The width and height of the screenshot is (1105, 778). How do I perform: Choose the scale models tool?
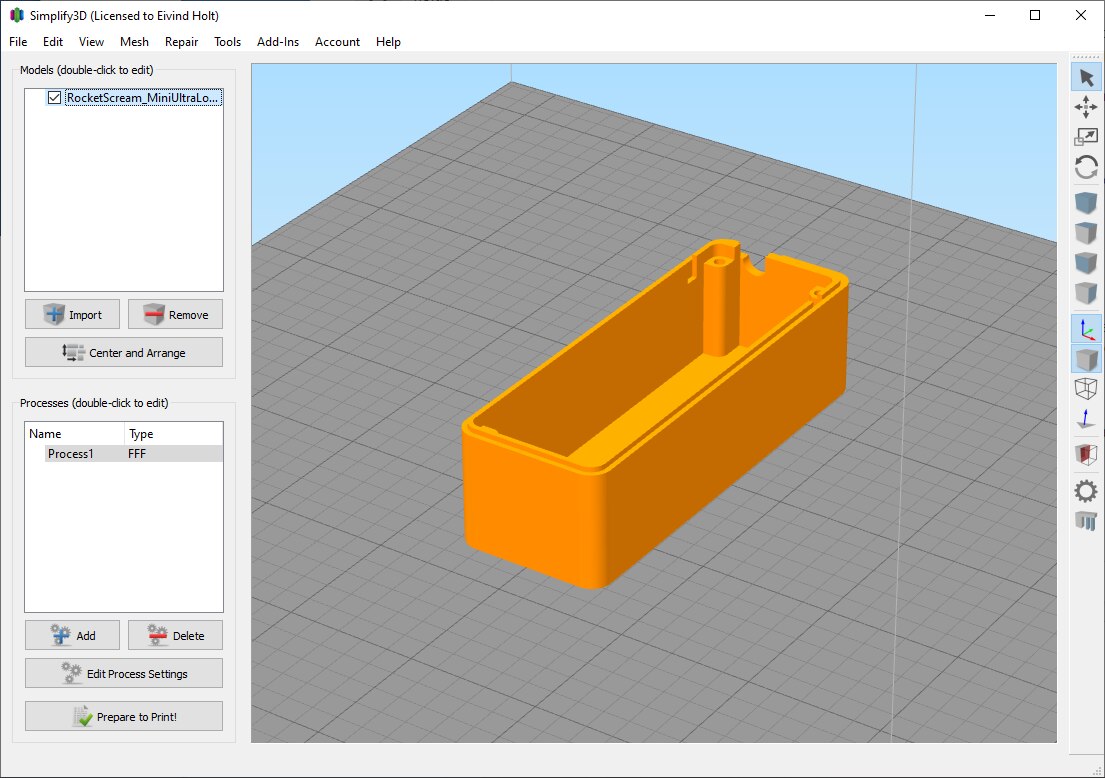coord(1086,137)
